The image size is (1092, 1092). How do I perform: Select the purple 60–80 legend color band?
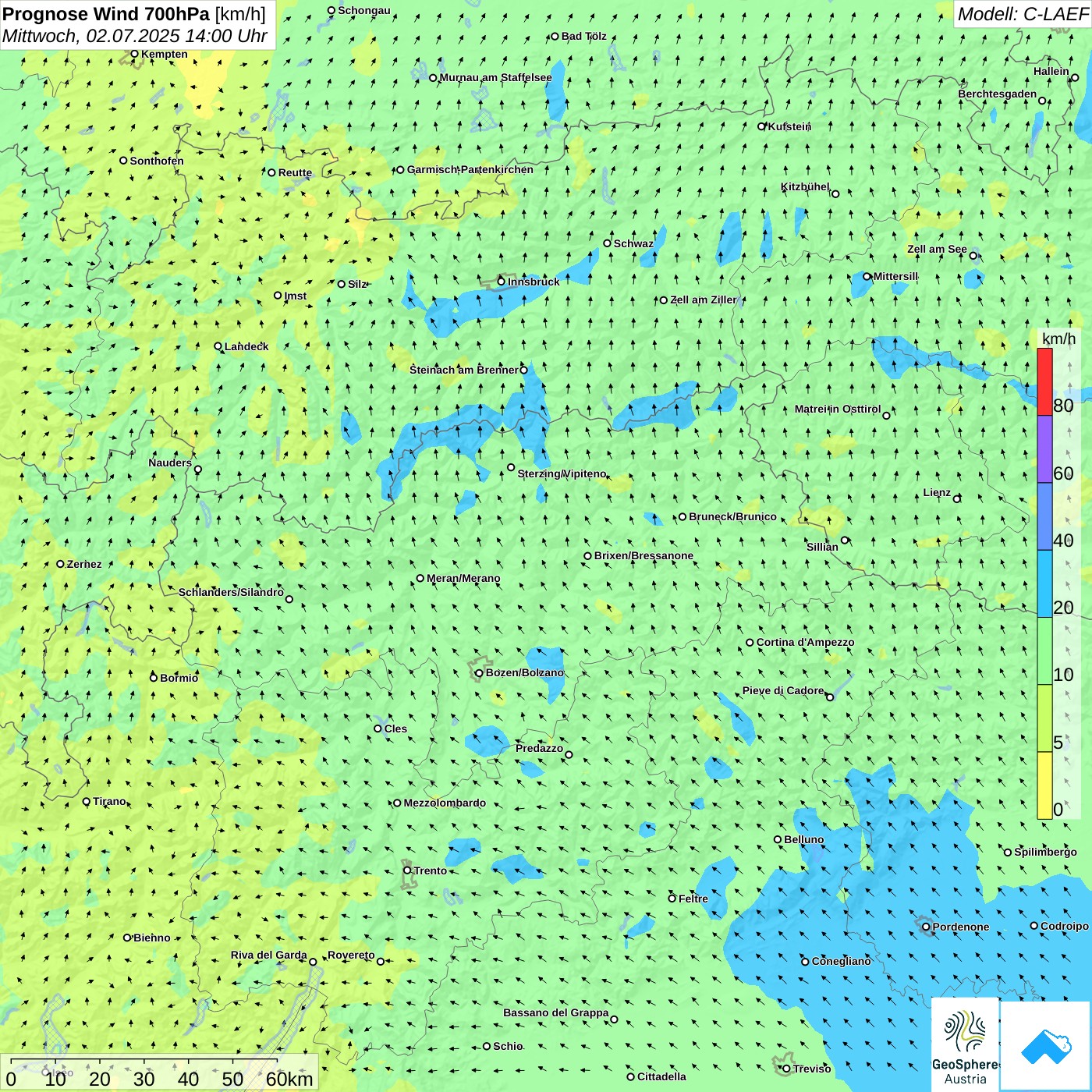click(1044, 449)
